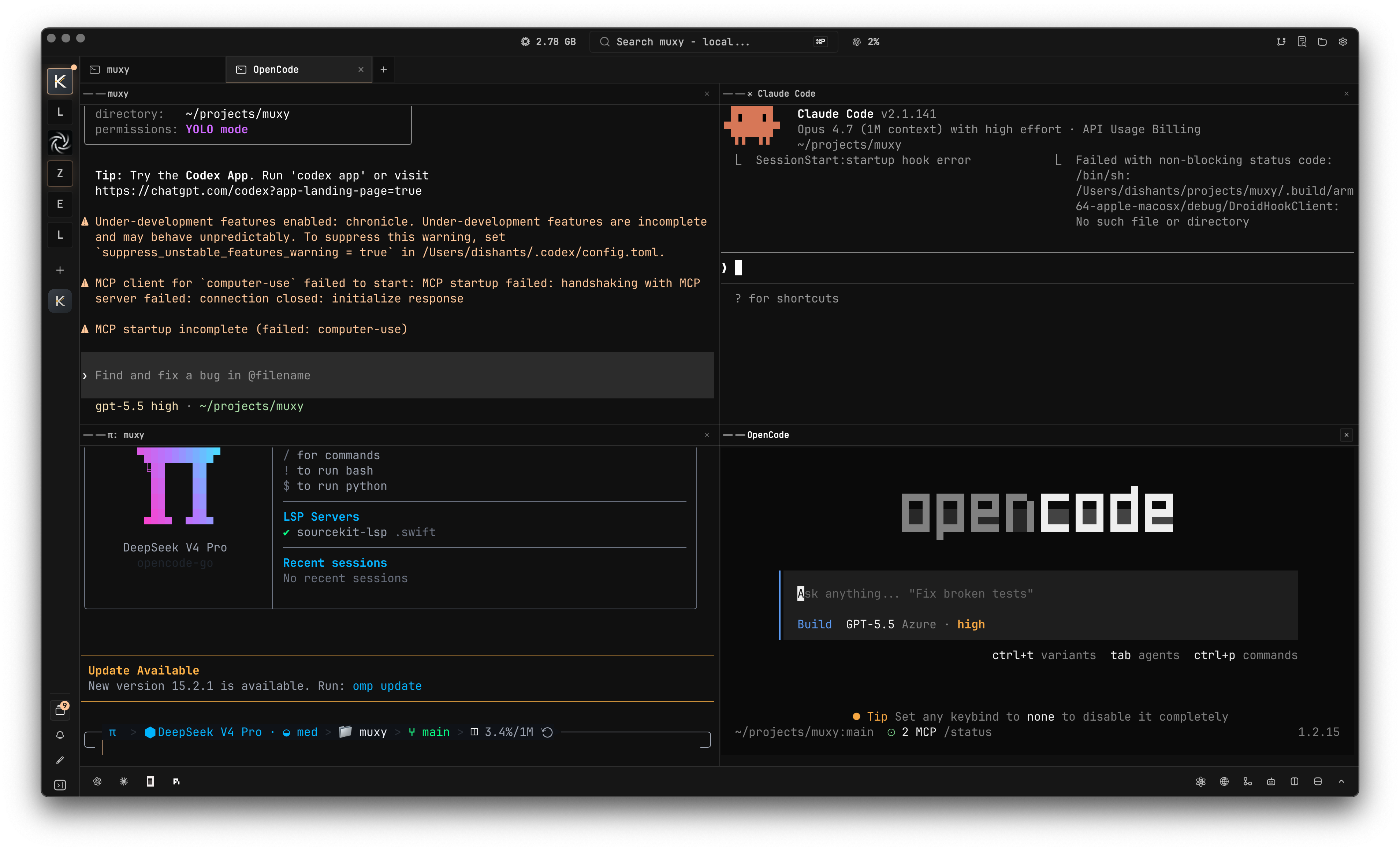The width and height of the screenshot is (1400, 851).
Task: Click the robot icon in bottom-right bar
Action: pos(1271,782)
